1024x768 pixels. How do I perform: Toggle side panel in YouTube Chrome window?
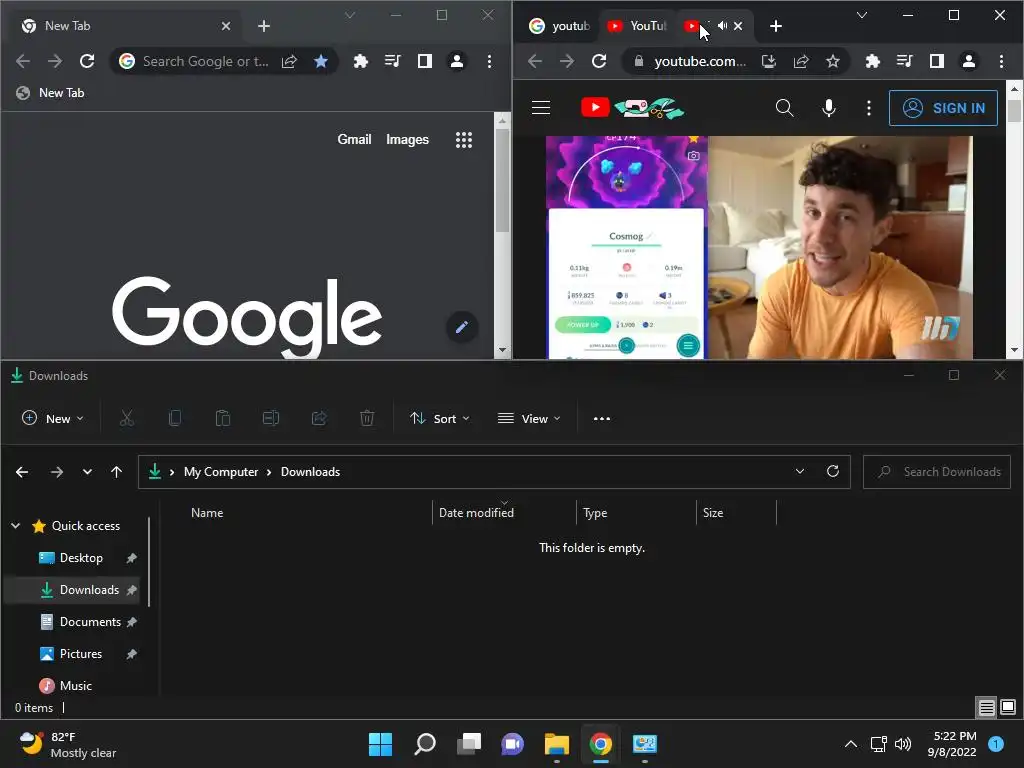pyautogui.click(x=936, y=61)
